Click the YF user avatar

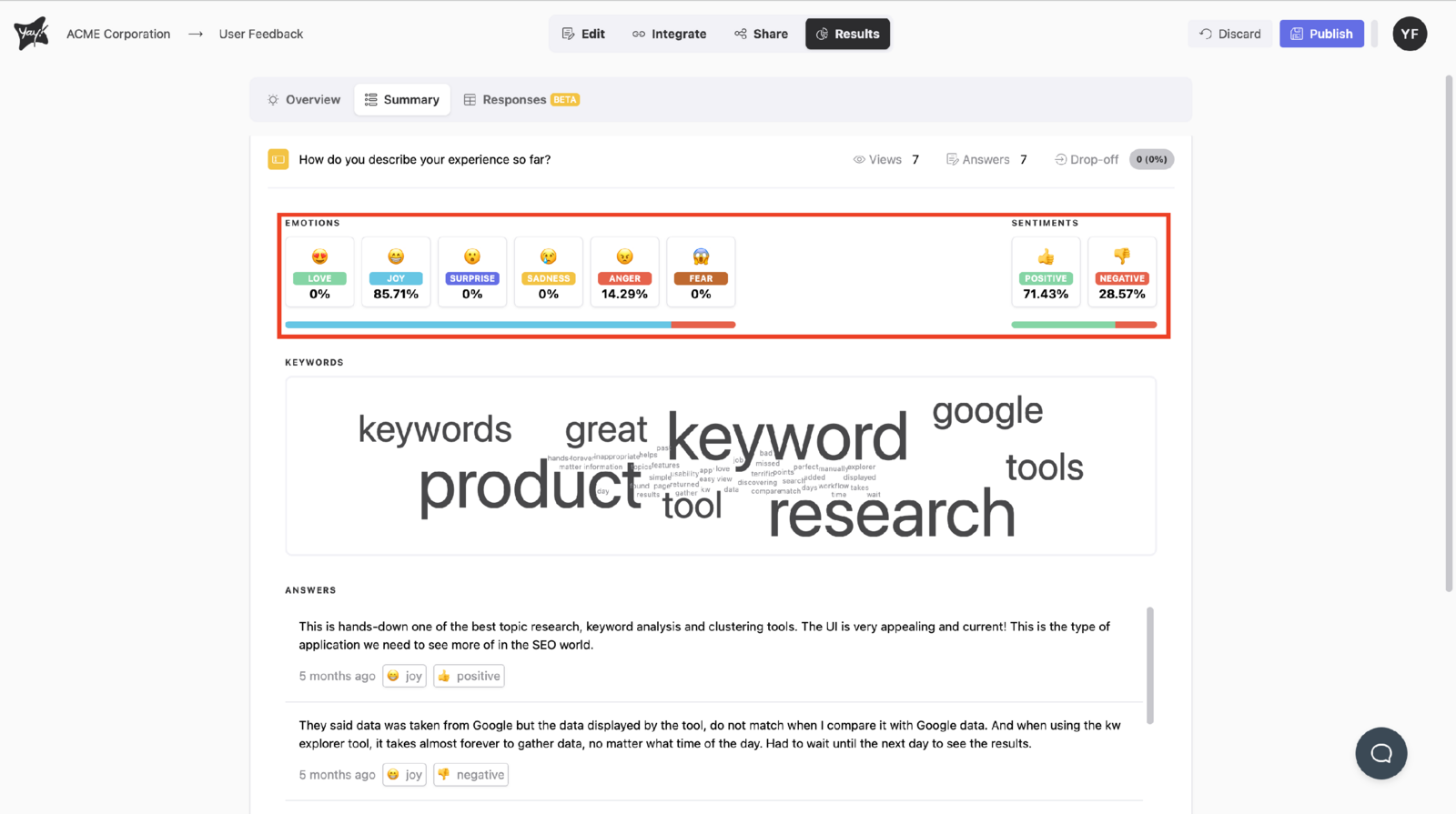point(1409,34)
